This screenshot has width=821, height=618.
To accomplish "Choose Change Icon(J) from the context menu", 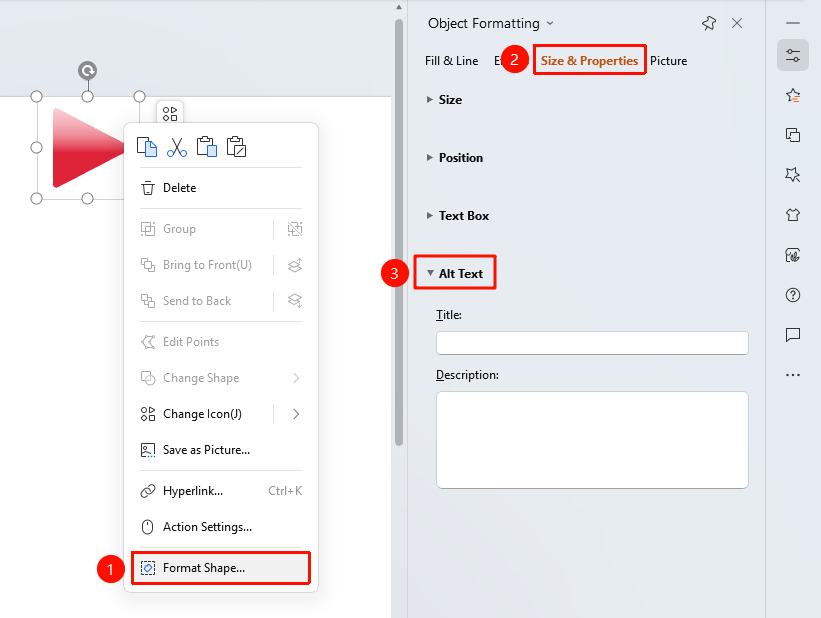I will (x=202, y=414).
